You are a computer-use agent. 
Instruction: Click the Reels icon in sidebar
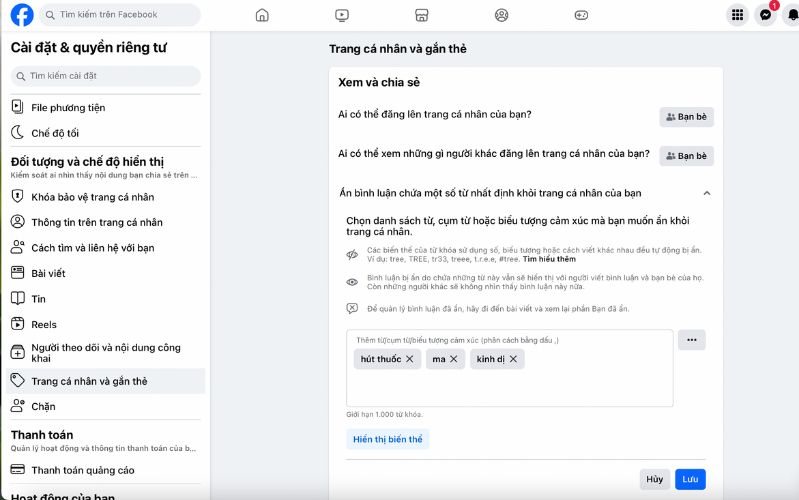tap(17, 324)
